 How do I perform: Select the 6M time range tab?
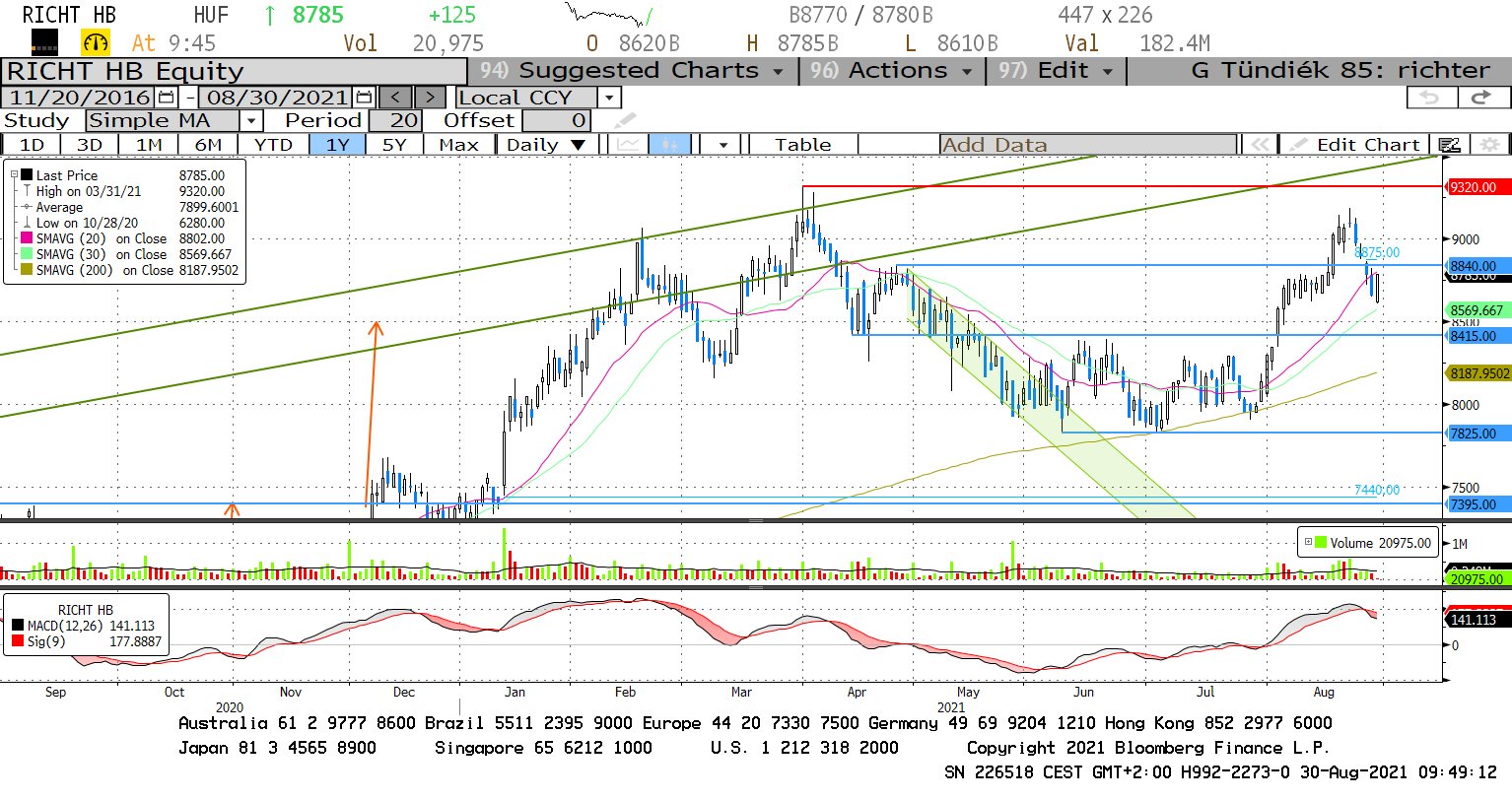pos(208,145)
